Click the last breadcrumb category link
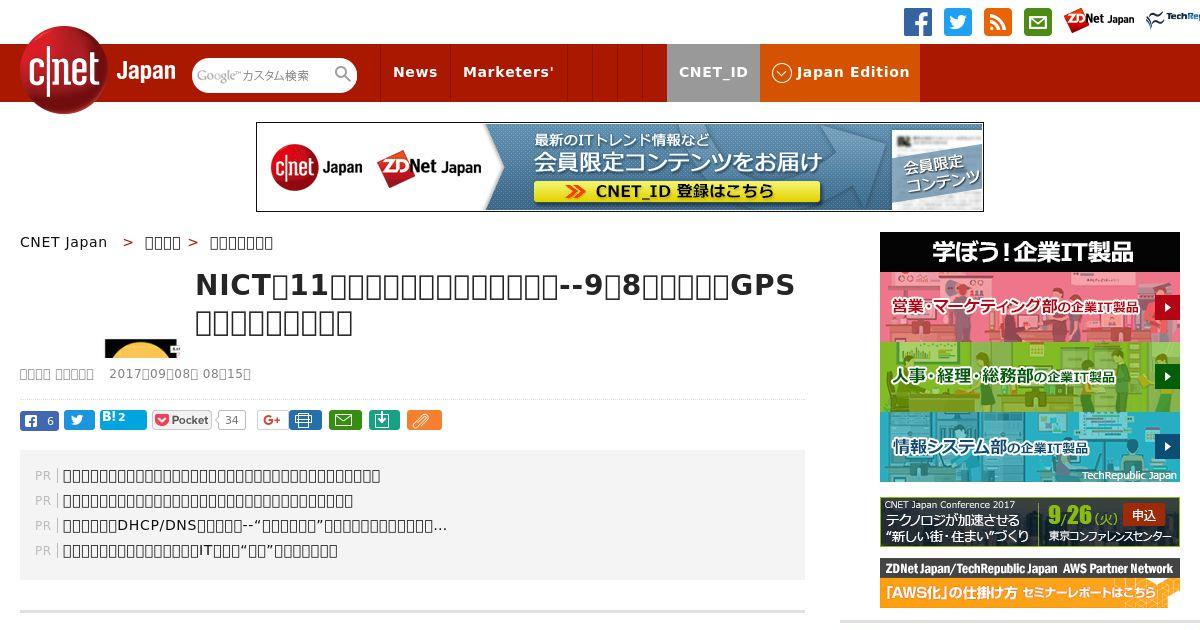This screenshot has width=1200, height=630. pyautogui.click(x=241, y=243)
